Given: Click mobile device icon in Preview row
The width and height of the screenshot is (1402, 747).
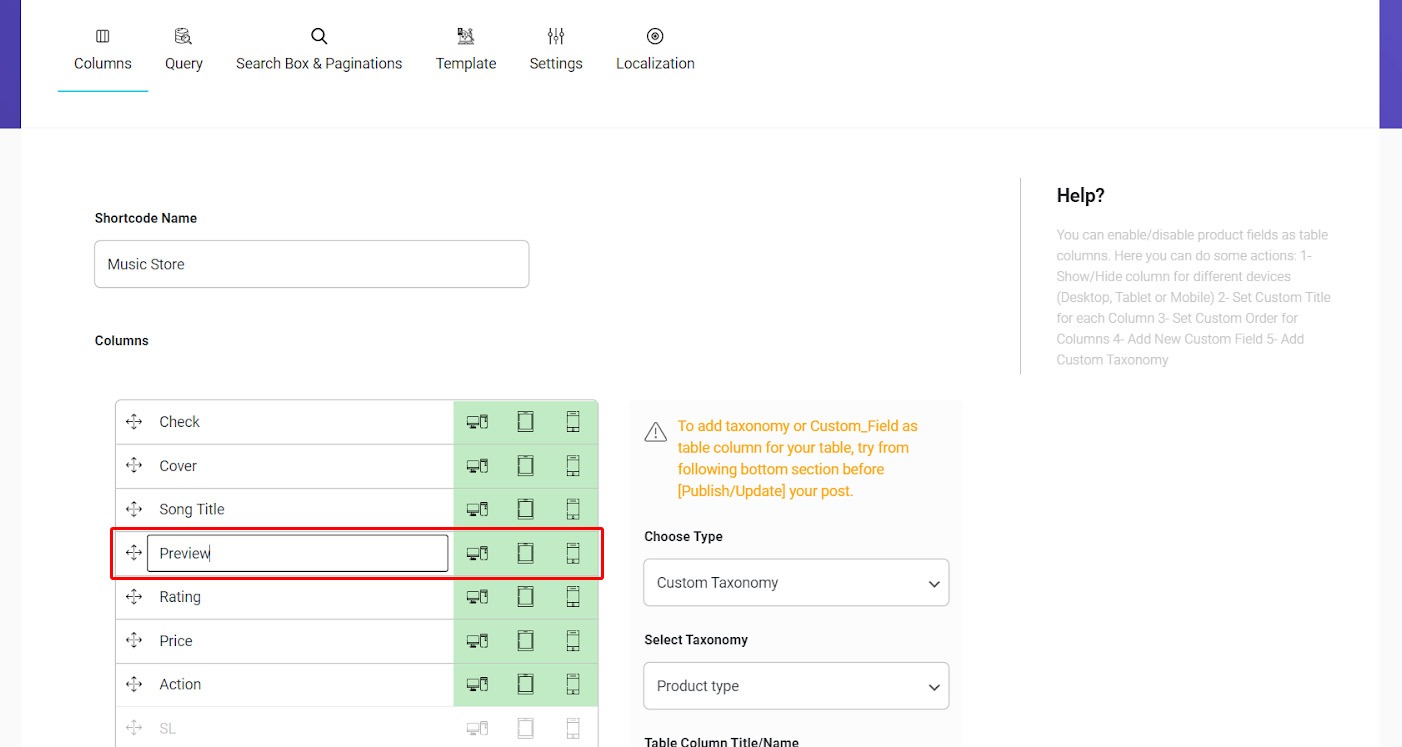Looking at the screenshot, I should click(573, 553).
